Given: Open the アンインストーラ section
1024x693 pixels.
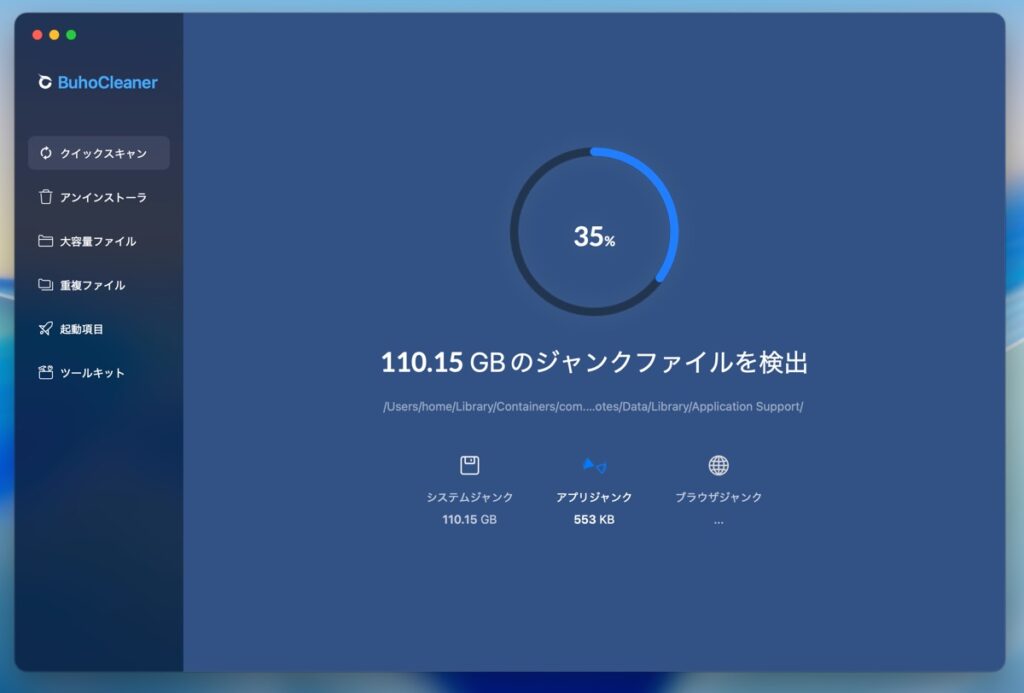Looking at the screenshot, I should coord(103,197).
